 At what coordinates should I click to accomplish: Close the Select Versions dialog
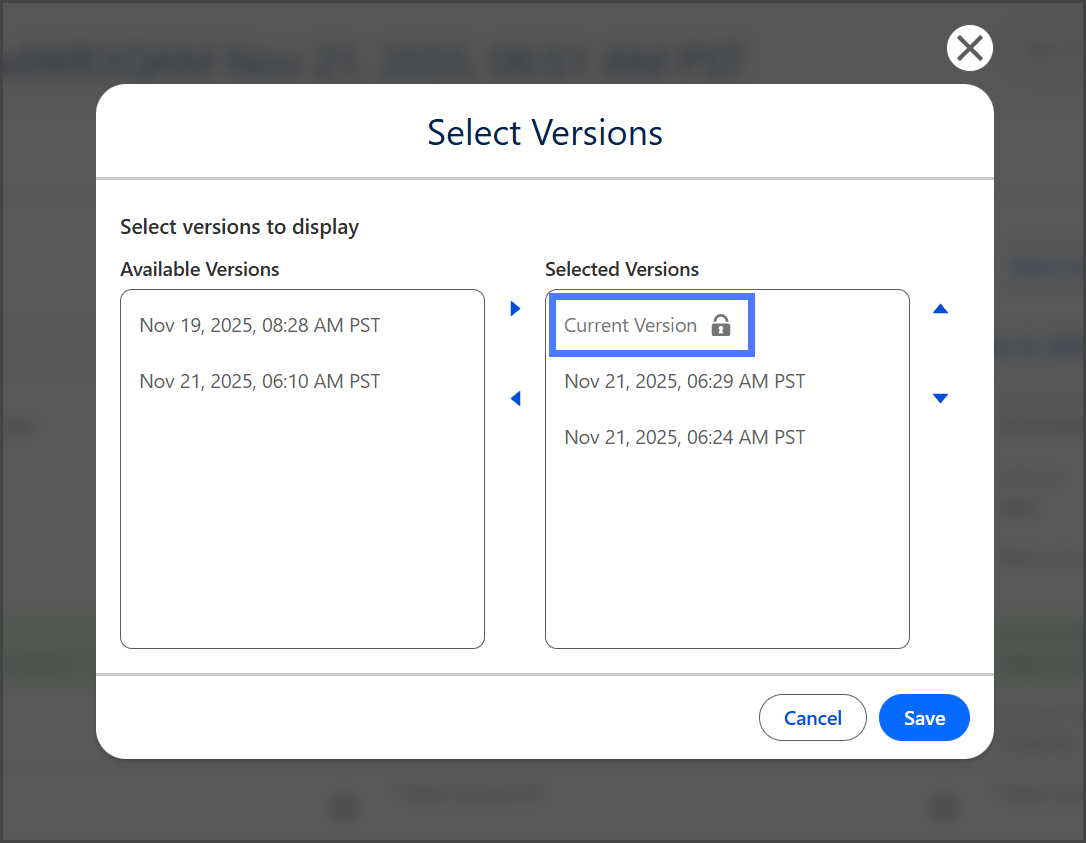pyautogui.click(x=969, y=48)
